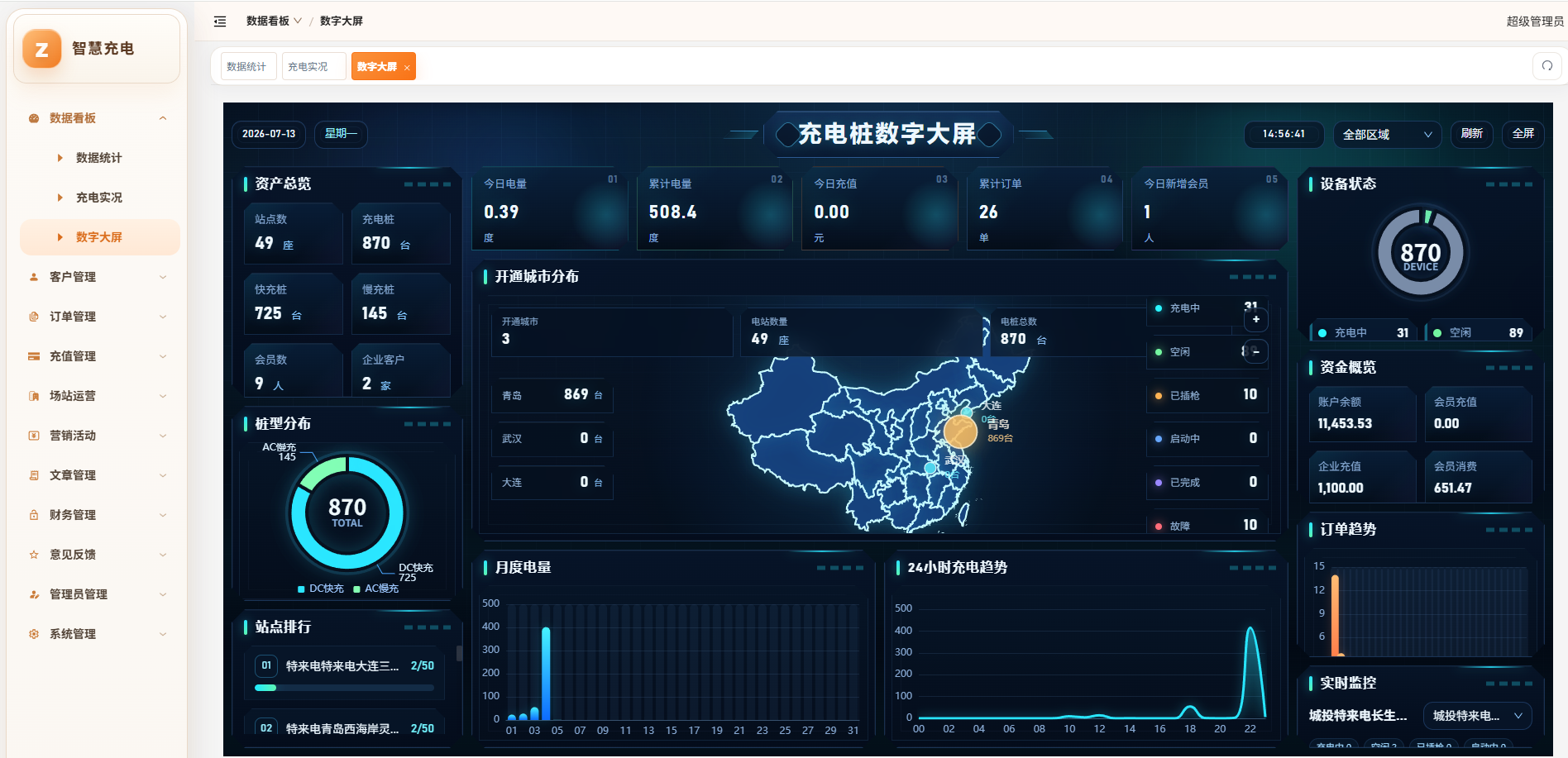This screenshot has height=758, width=1568.
Task: Click the 企业充值 1,100.00 card
Action: (1361, 478)
